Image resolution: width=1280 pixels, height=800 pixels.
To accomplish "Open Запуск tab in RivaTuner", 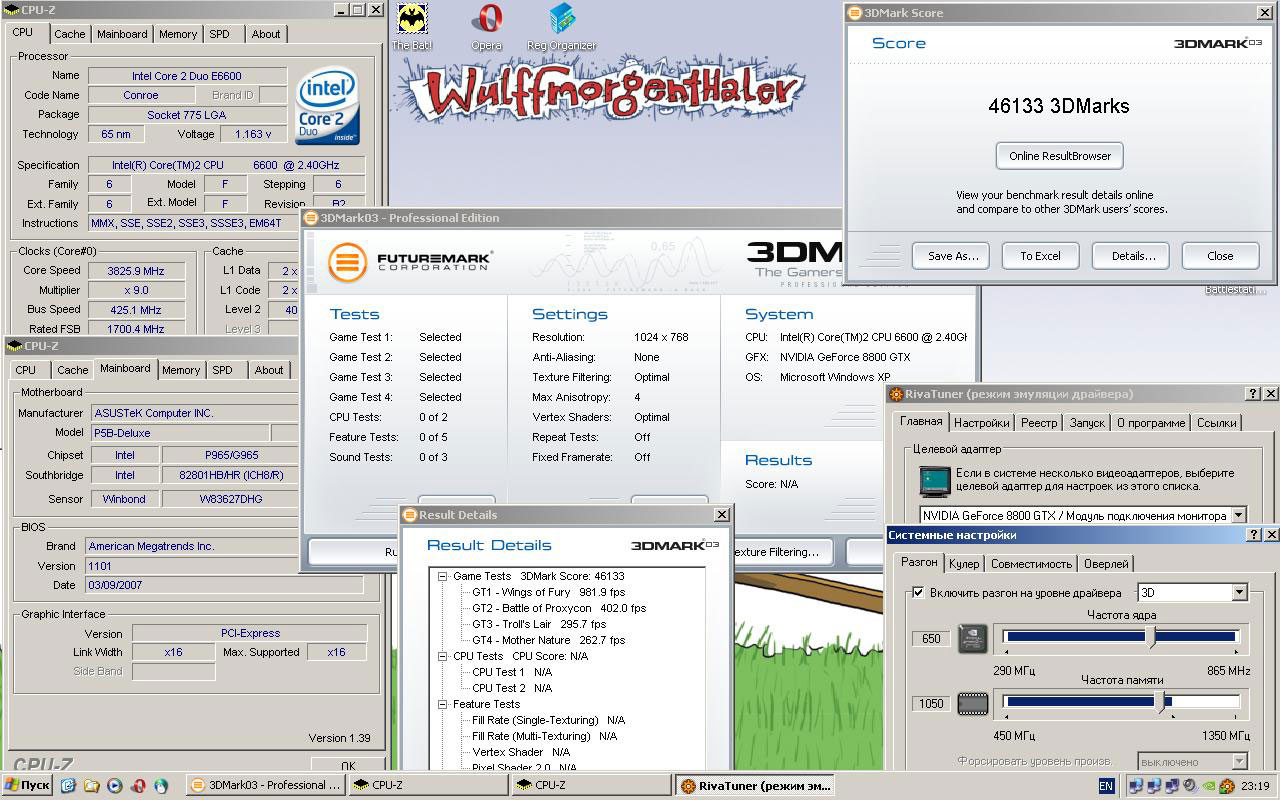I will [x=1087, y=423].
